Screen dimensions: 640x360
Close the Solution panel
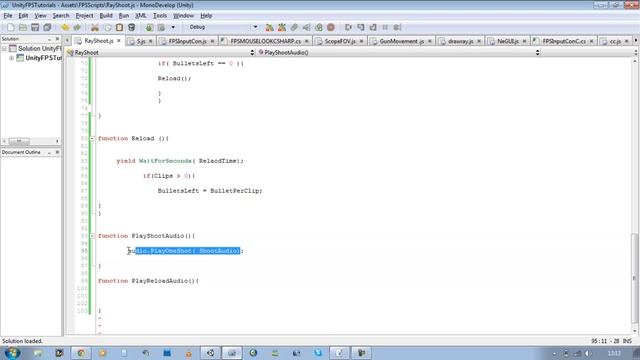(x=57, y=39)
